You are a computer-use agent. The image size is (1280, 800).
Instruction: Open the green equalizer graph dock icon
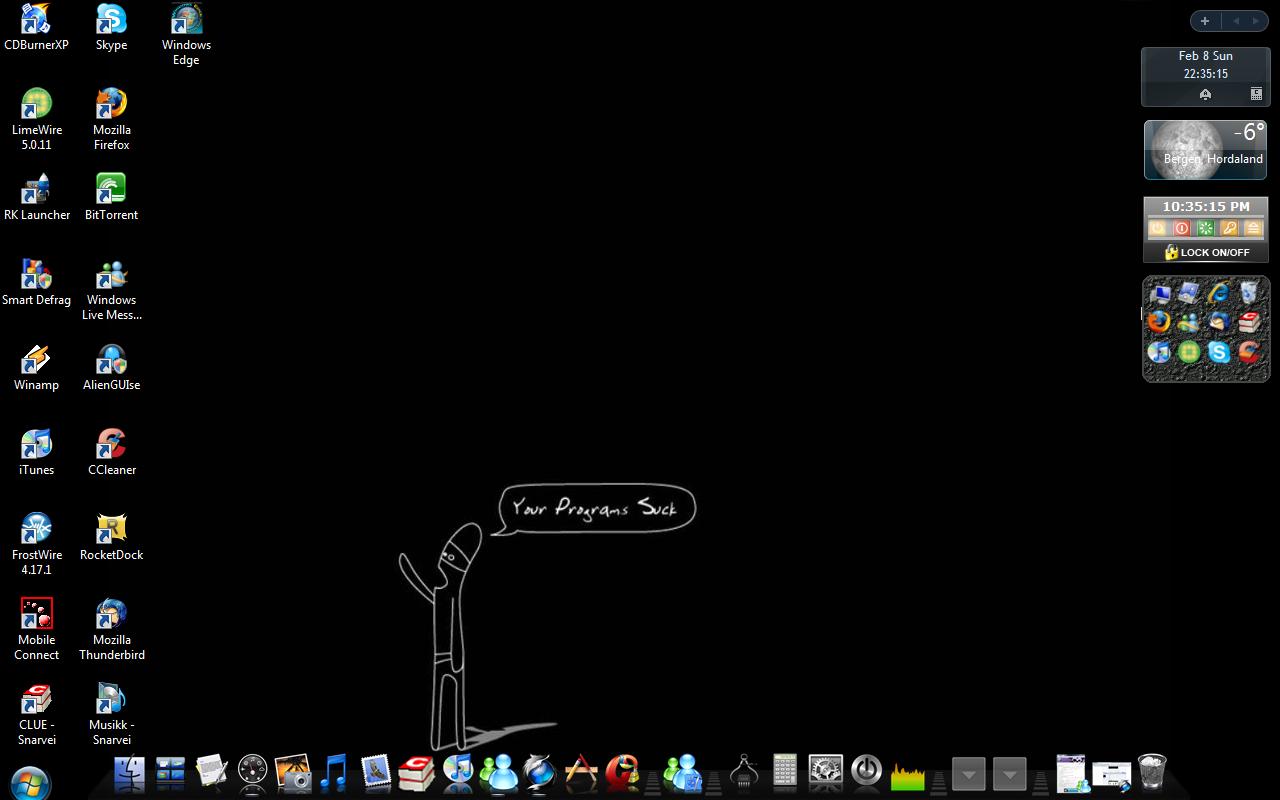(x=908, y=775)
